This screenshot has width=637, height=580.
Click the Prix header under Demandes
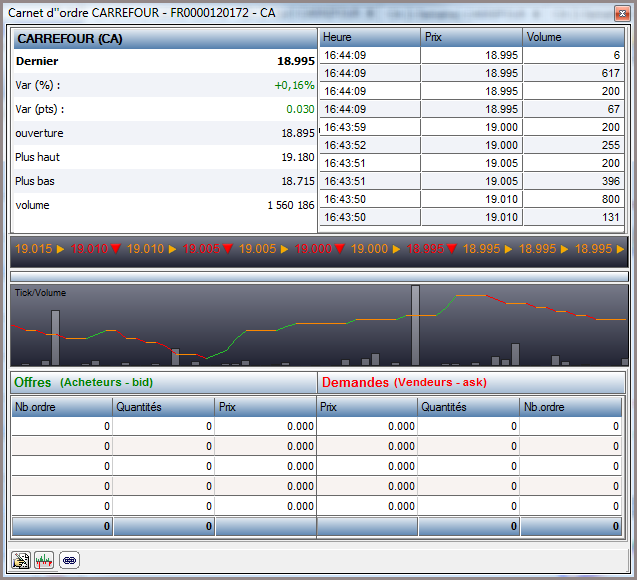[x=367, y=407]
